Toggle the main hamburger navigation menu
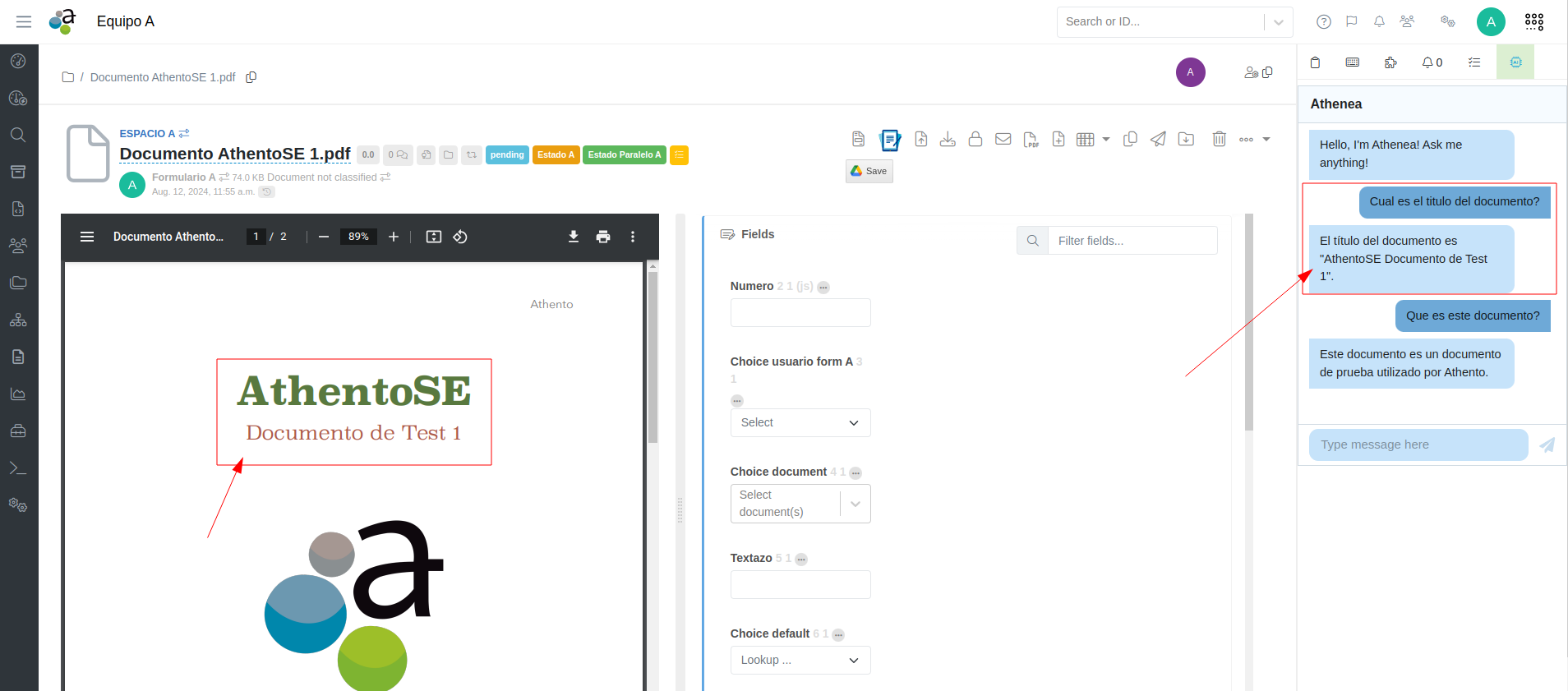The image size is (1568, 691). tap(24, 22)
